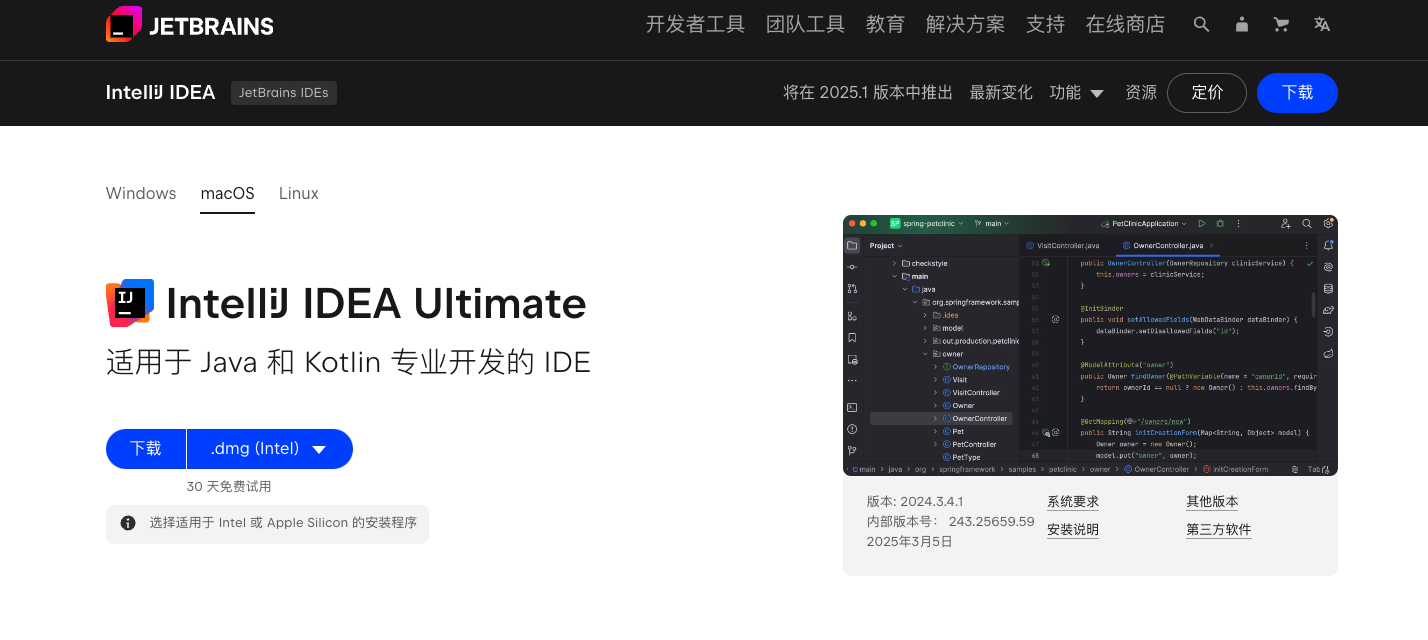Image resolution: width=1428 pixels, height=640 pixels.
Task: Open the user account icon
Action: pos(1241,25)
